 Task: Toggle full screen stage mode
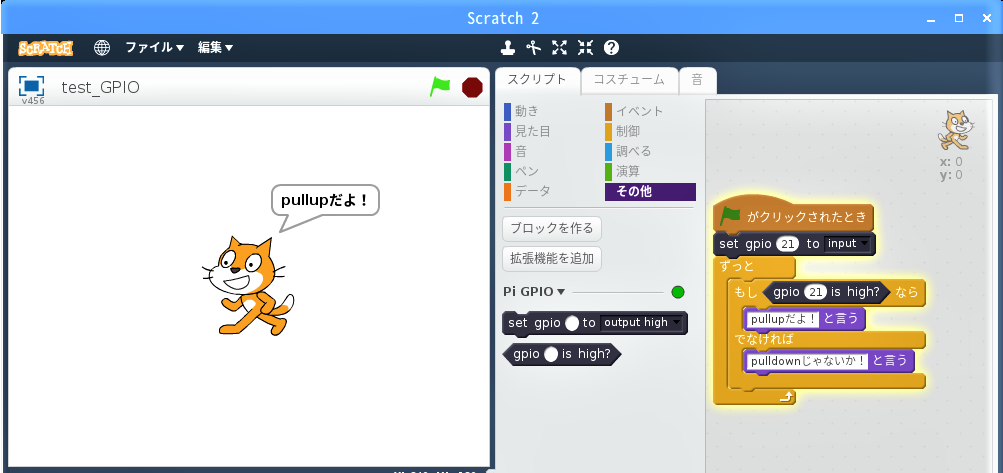point(31,86)
